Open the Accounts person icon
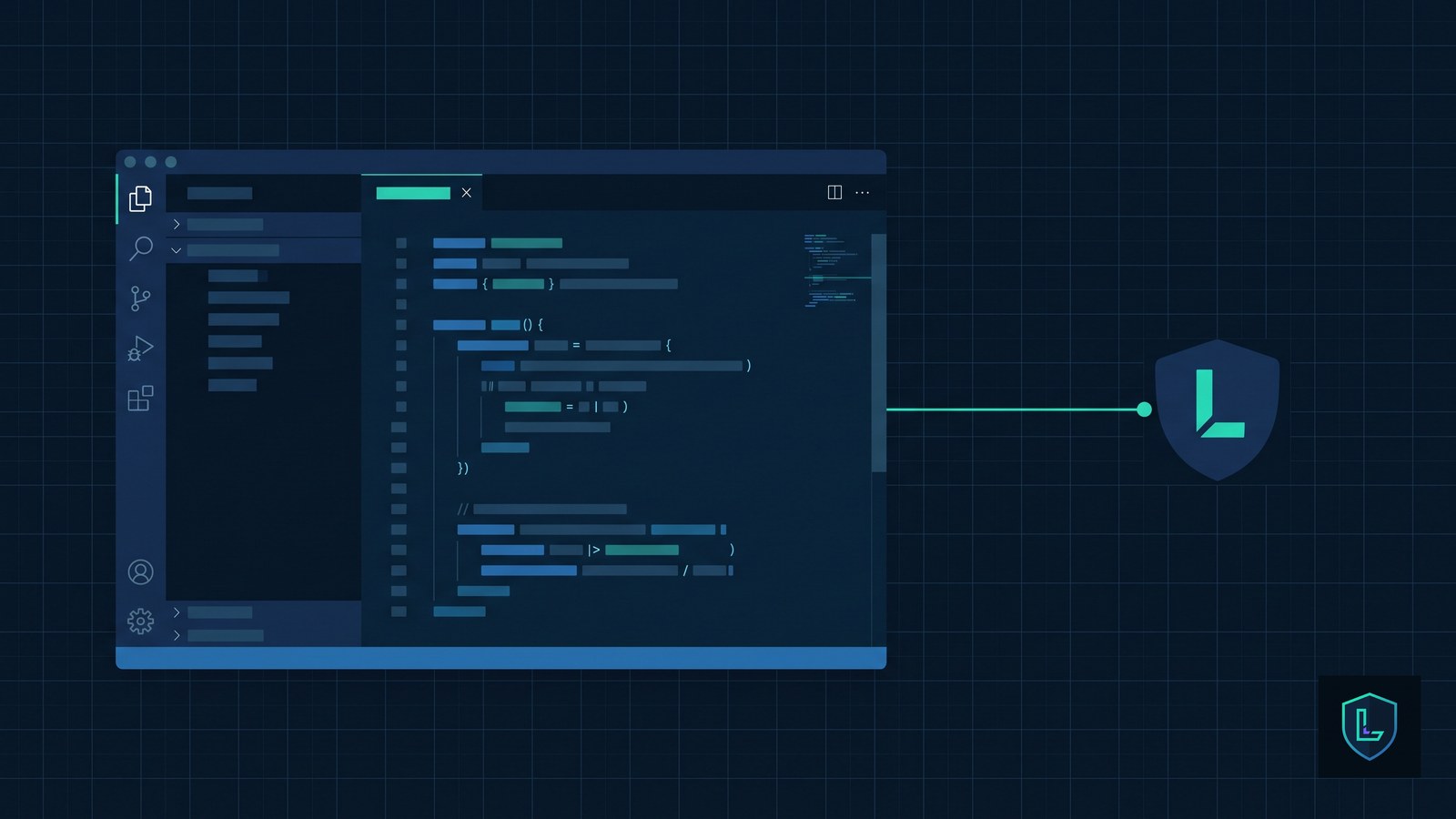Screen dimensions: 1456x819 (x=140, y=571)
